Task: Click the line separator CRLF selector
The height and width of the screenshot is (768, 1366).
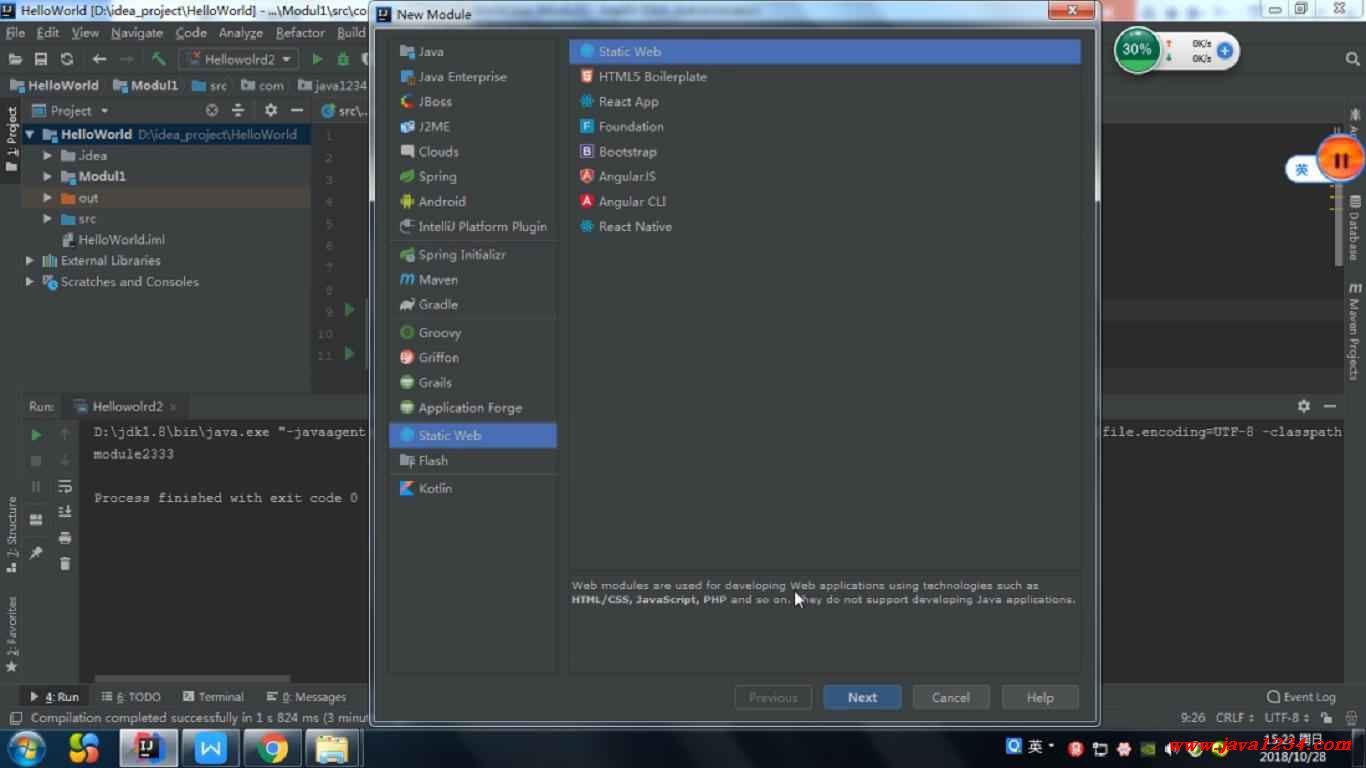Action: pyautogui.click(x=1235, y=717)
